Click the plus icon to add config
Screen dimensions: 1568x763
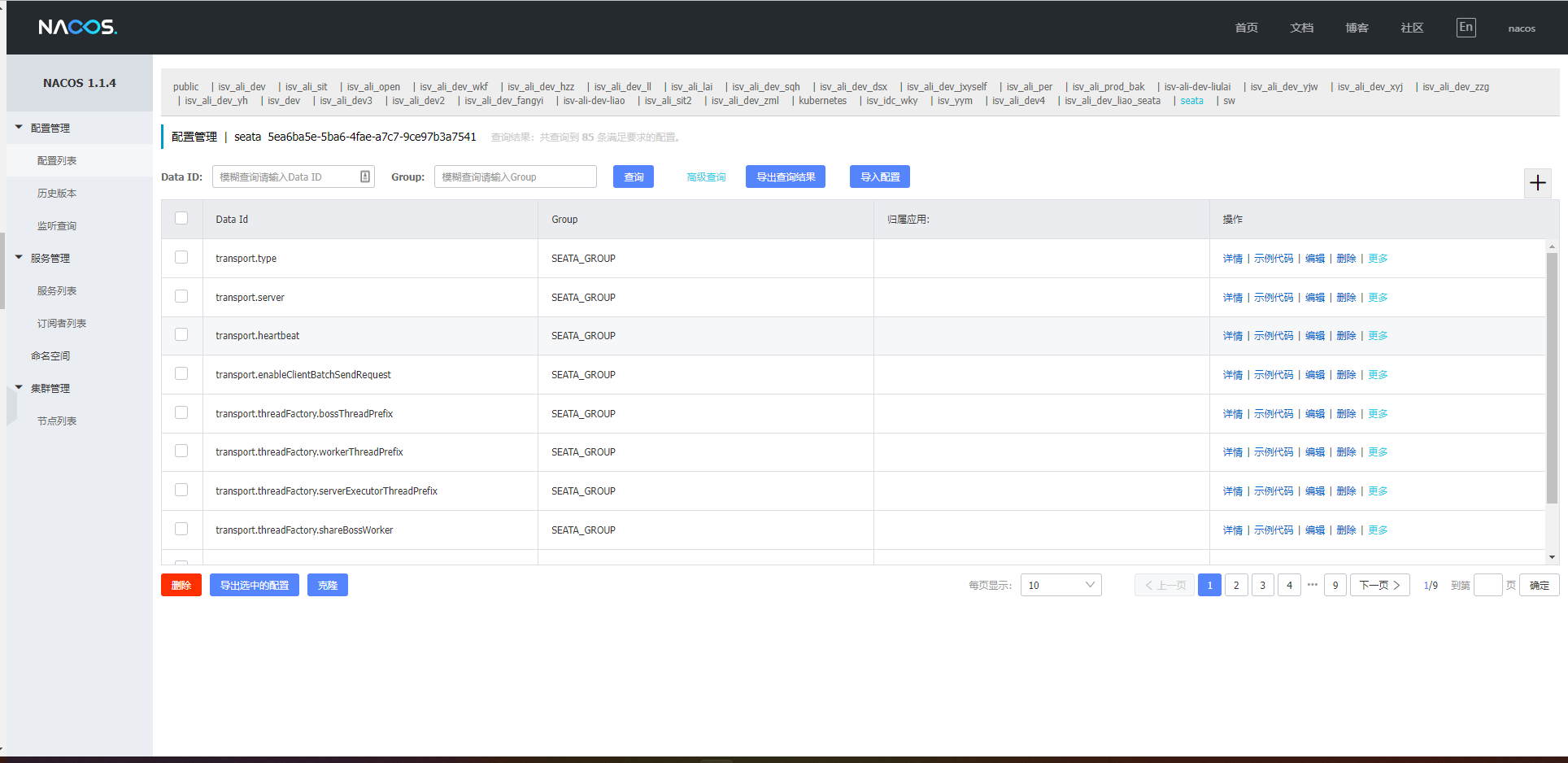click(1537, 183)
